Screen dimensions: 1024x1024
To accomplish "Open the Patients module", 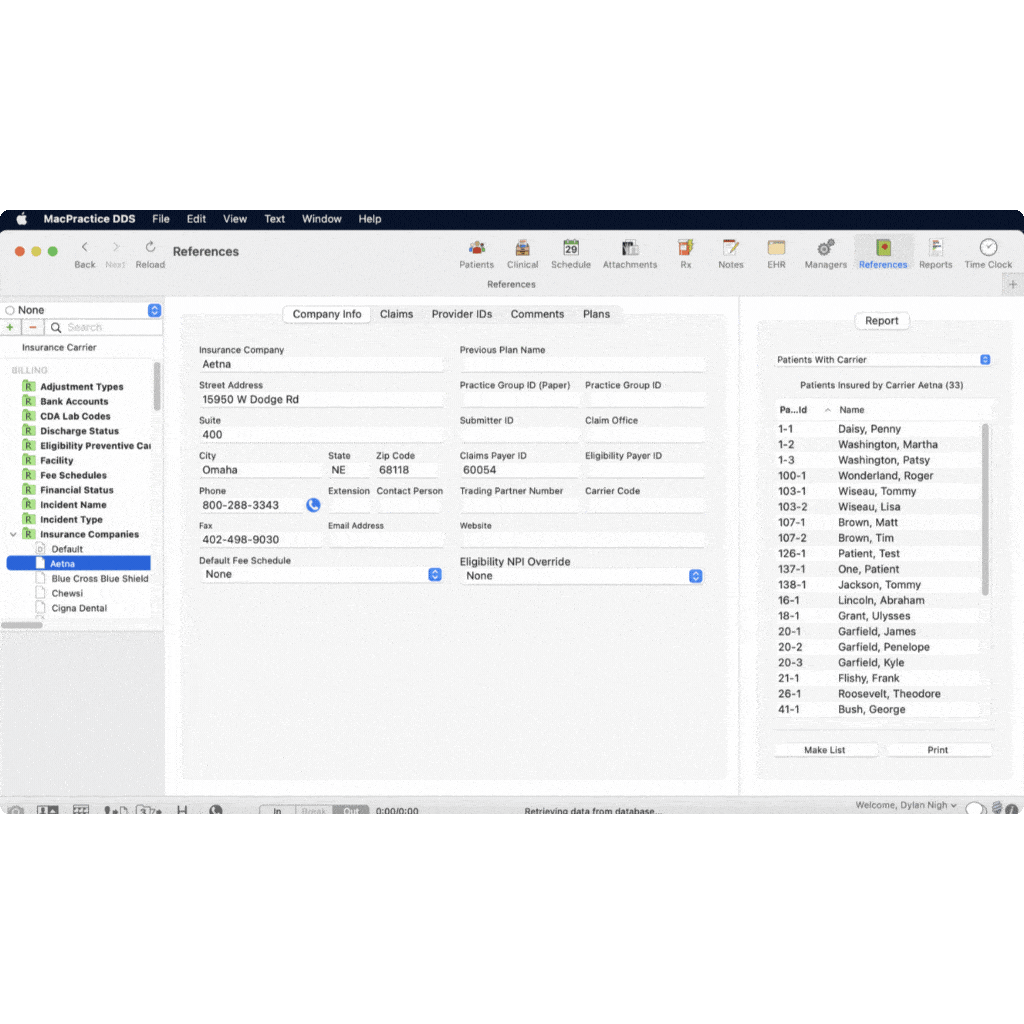I will 476,253.
